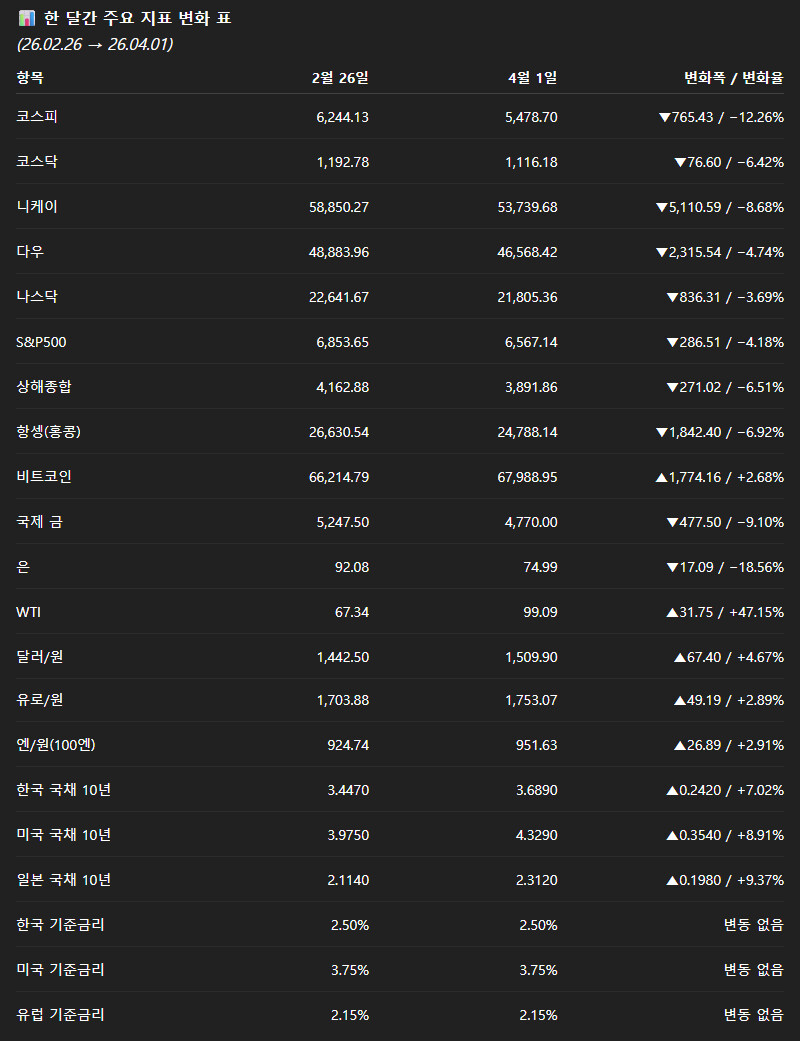Select the '유로/원' row label
The width and height of the screenshot is (800, 1041).
[x=40, y=700]
